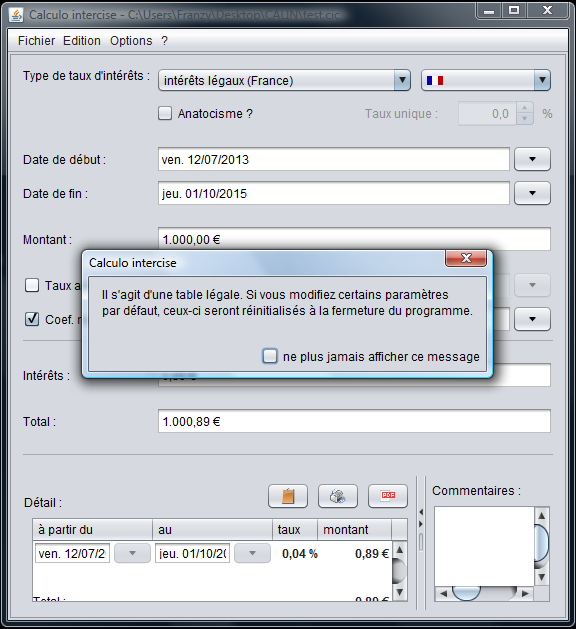Click the Date de fin field
Viewport: 576px width, 629px height.
[x=334, y=193]
